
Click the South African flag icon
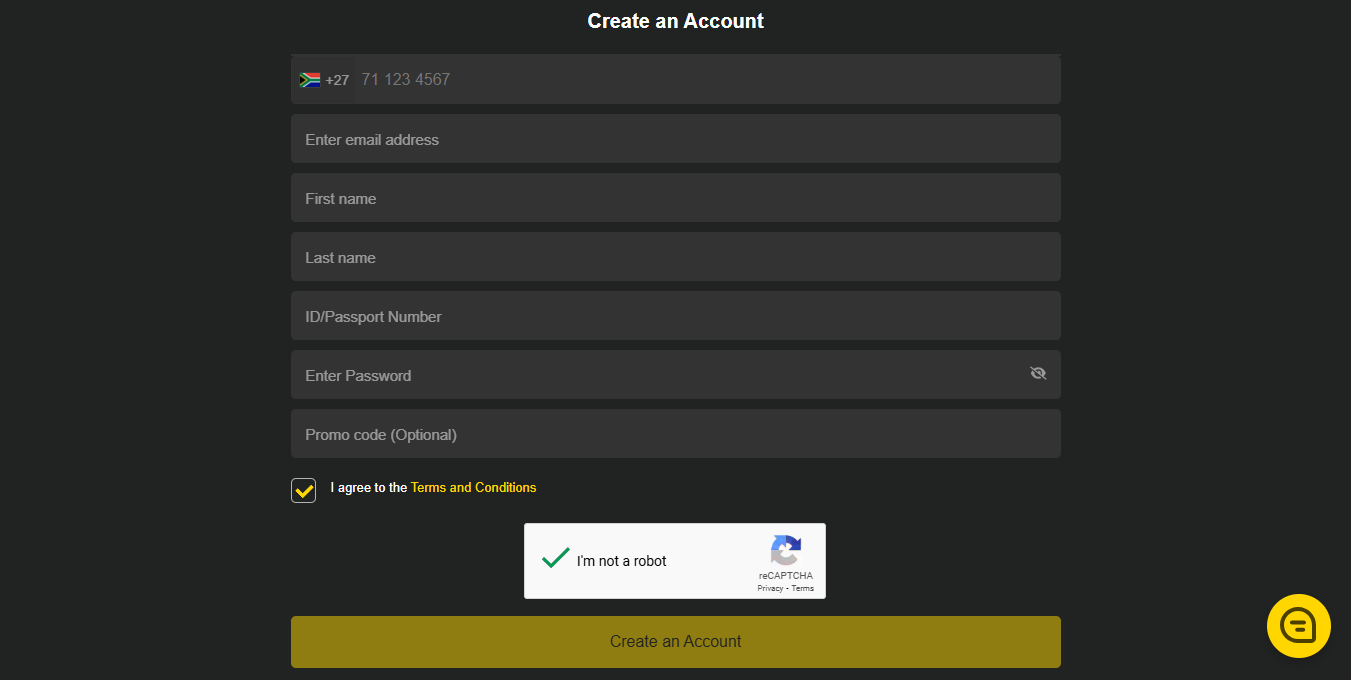309,80
